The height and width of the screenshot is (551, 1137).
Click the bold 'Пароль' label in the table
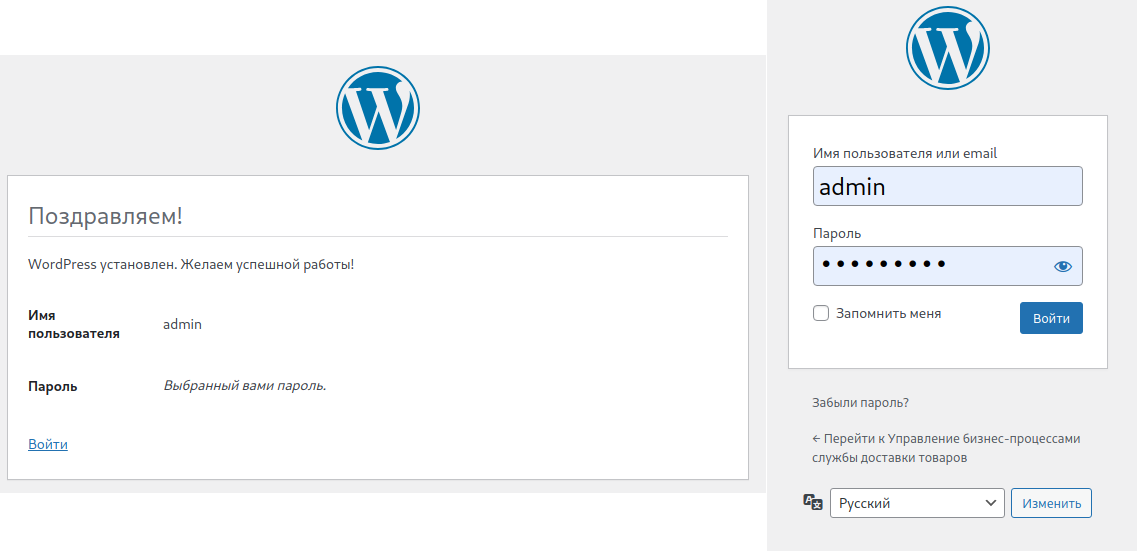point(53,386)
